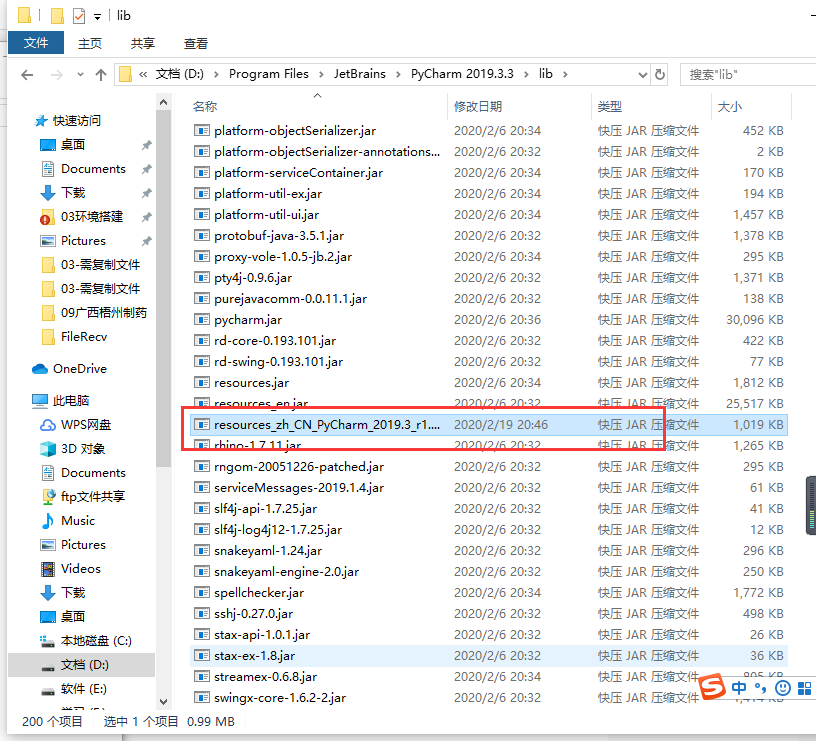Go back with the back arrow
This screenshot has width=816, height=741.
[27, 75]
